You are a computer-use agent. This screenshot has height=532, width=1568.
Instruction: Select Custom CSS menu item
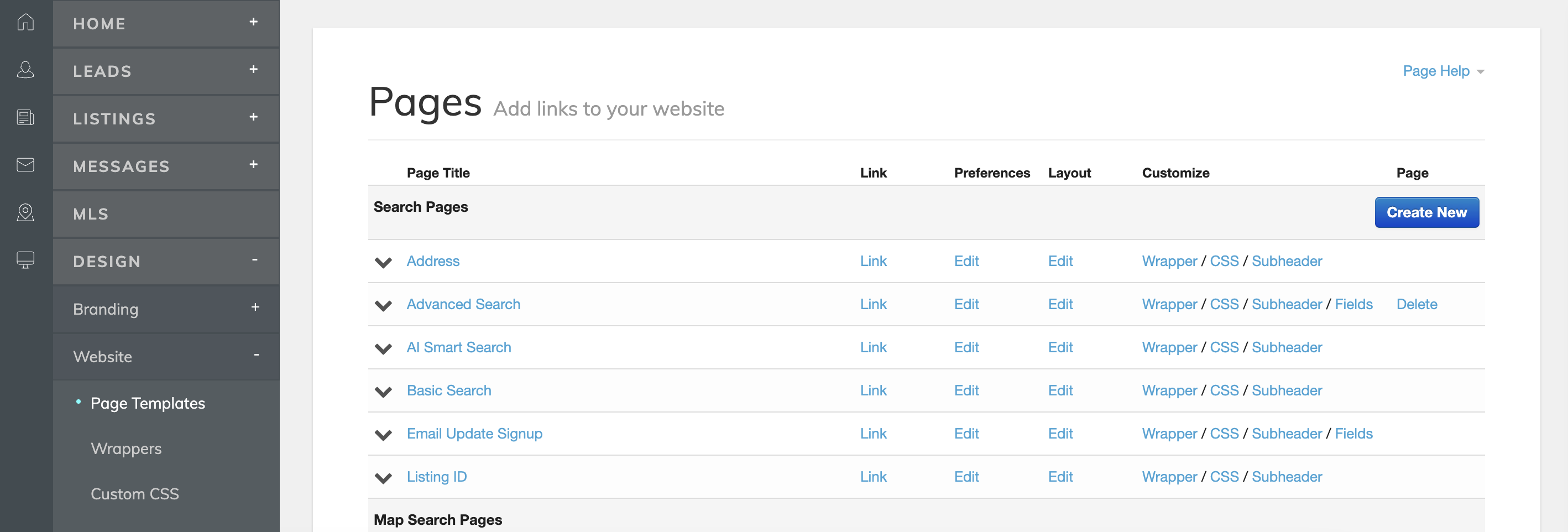coord(134,494)
